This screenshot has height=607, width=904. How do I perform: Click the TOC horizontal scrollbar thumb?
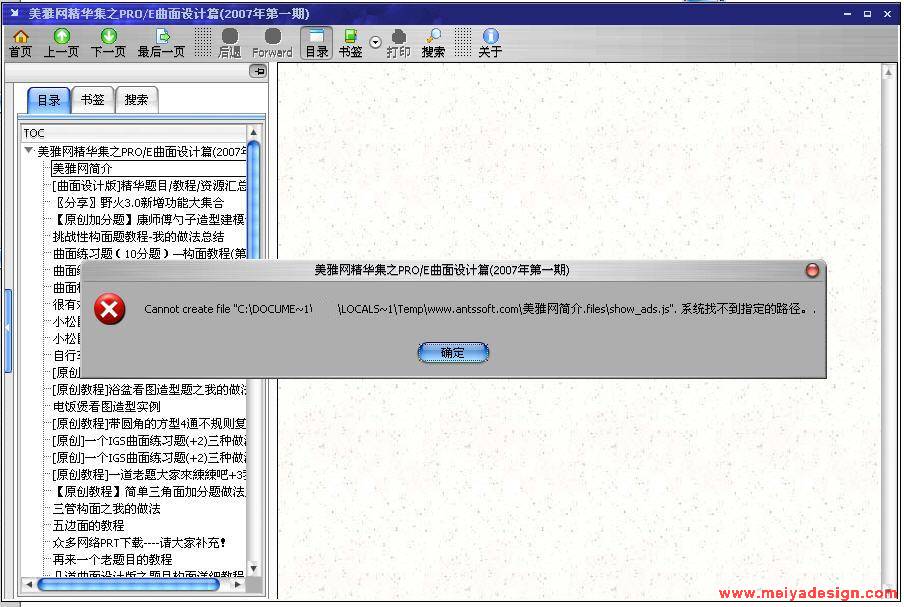[129, 585]
